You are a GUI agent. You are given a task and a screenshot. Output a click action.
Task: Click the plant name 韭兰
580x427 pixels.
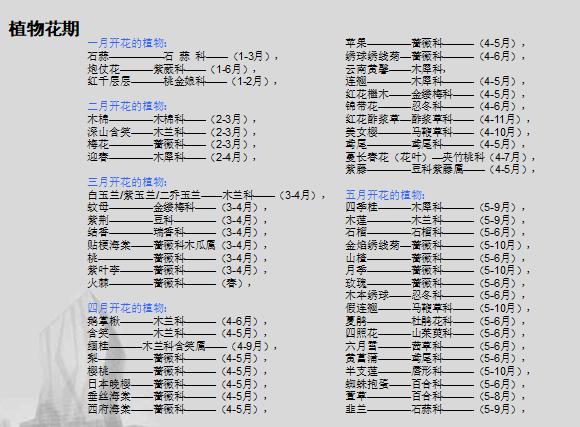click(x=356, y=409)
